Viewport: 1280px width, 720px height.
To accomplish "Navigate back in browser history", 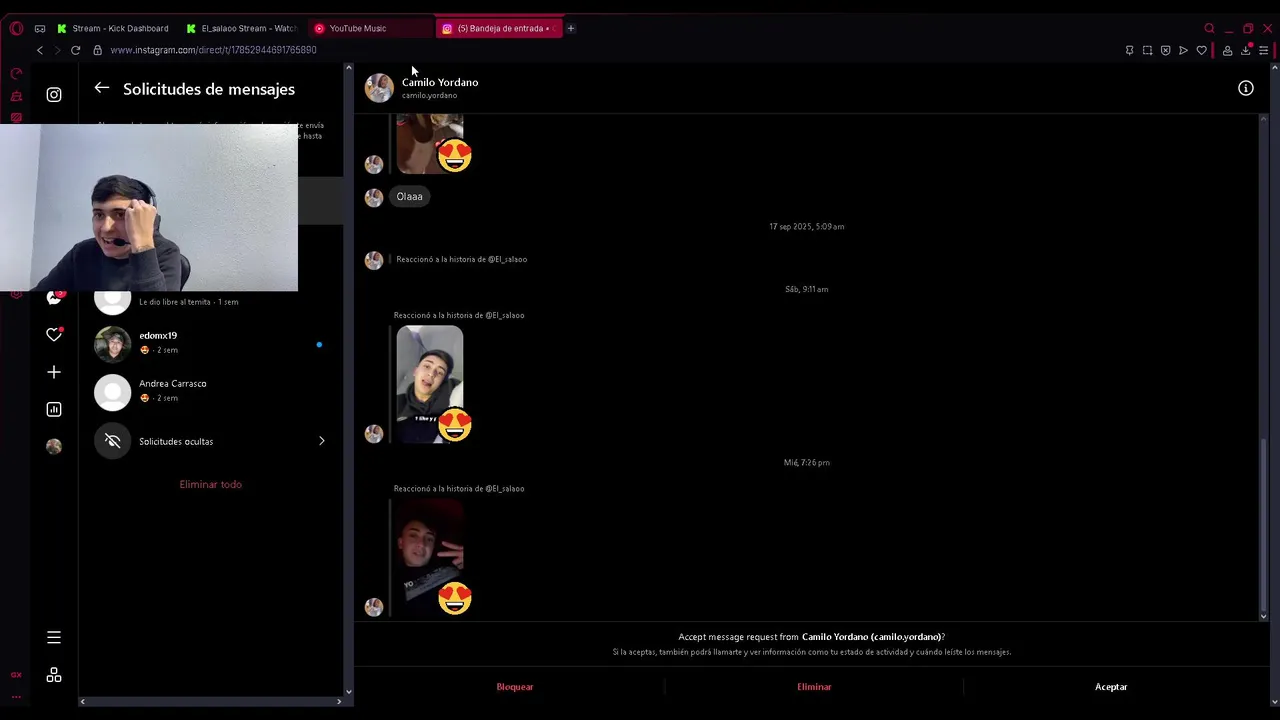I will pos(40,50).
